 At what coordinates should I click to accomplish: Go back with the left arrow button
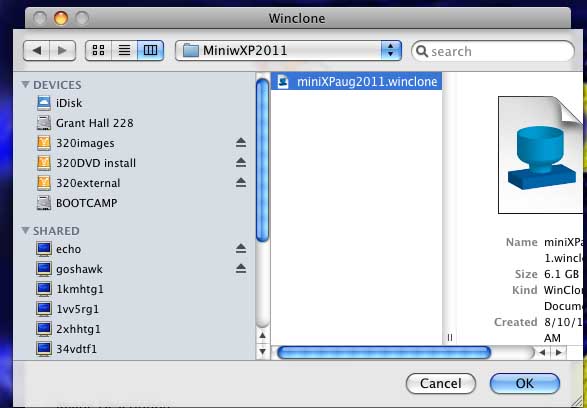[x=37, y=50]
